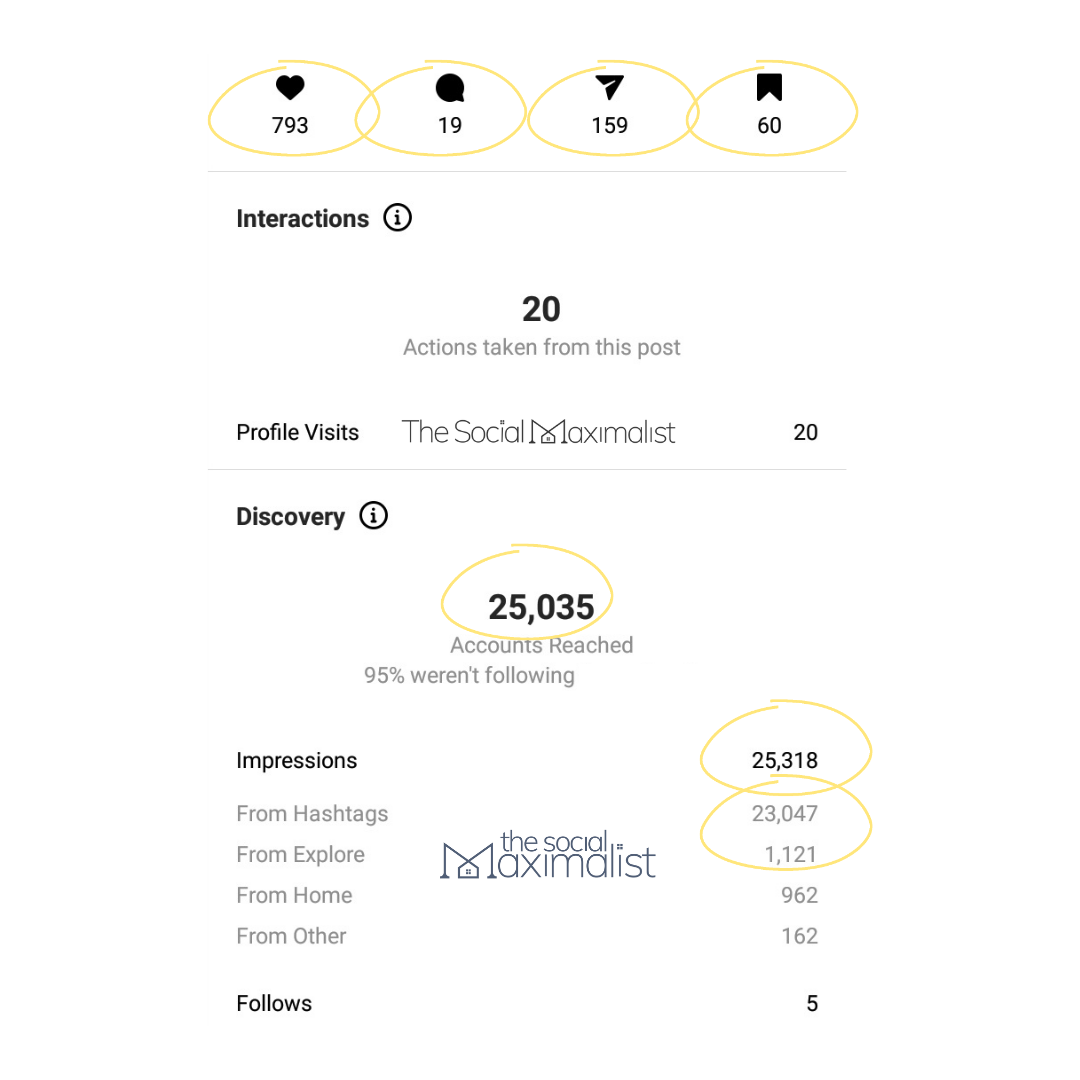Click the From Home row

[527, 895]
